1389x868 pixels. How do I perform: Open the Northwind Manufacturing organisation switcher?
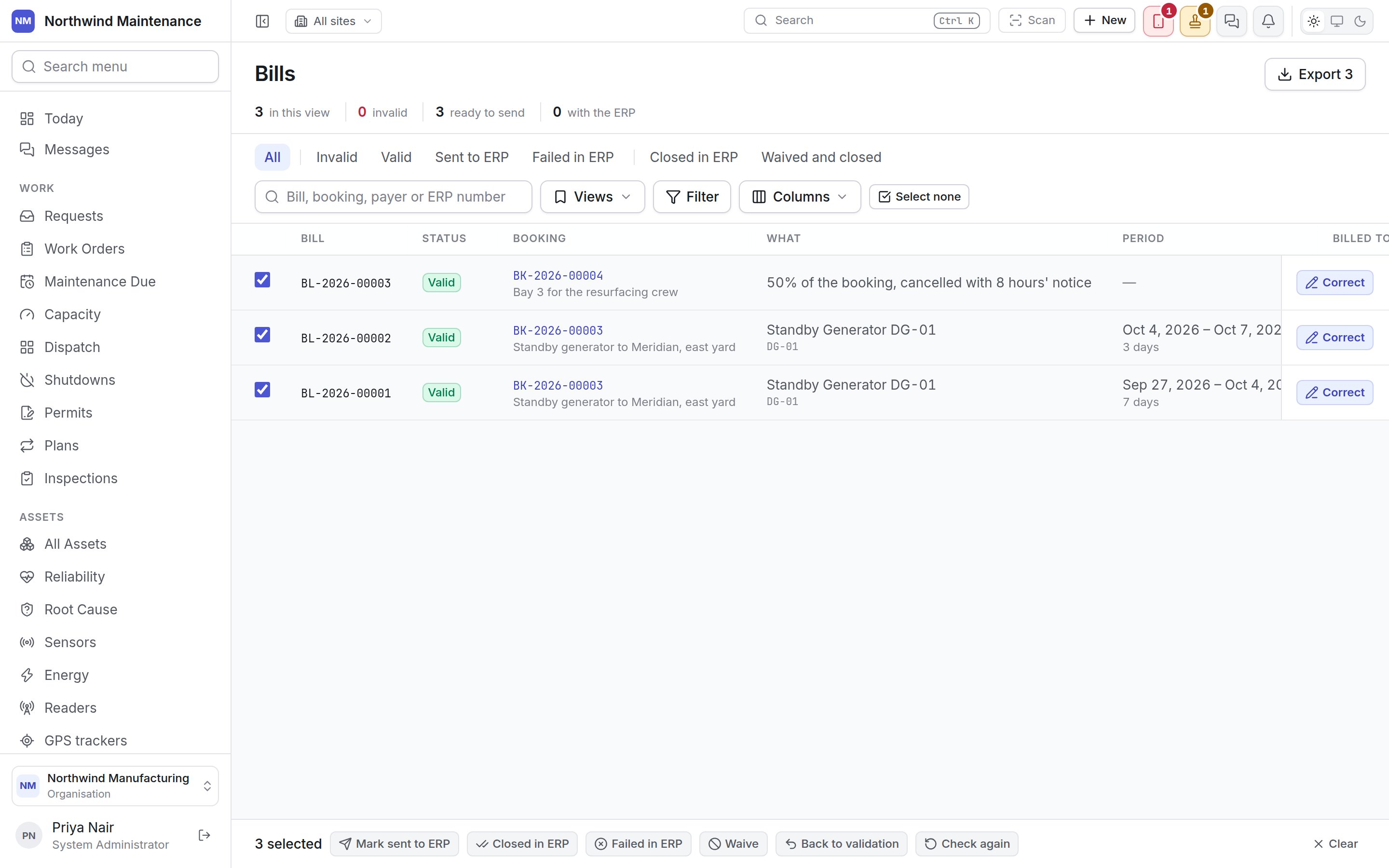click(x=115, y=786)
